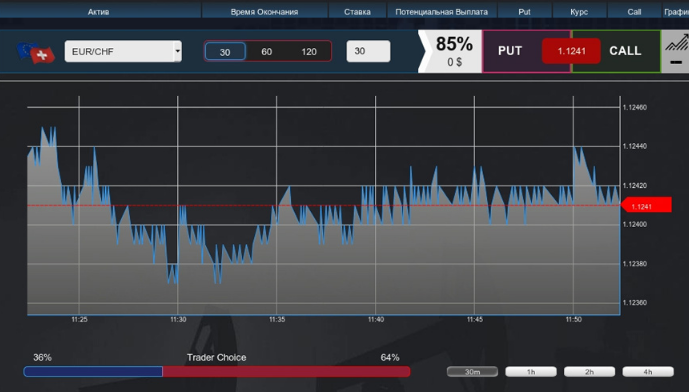The height and width of the screenshot is (392, 689).
Task: Click the 85% payout arrow badge
Action: (x=450, y=51)
